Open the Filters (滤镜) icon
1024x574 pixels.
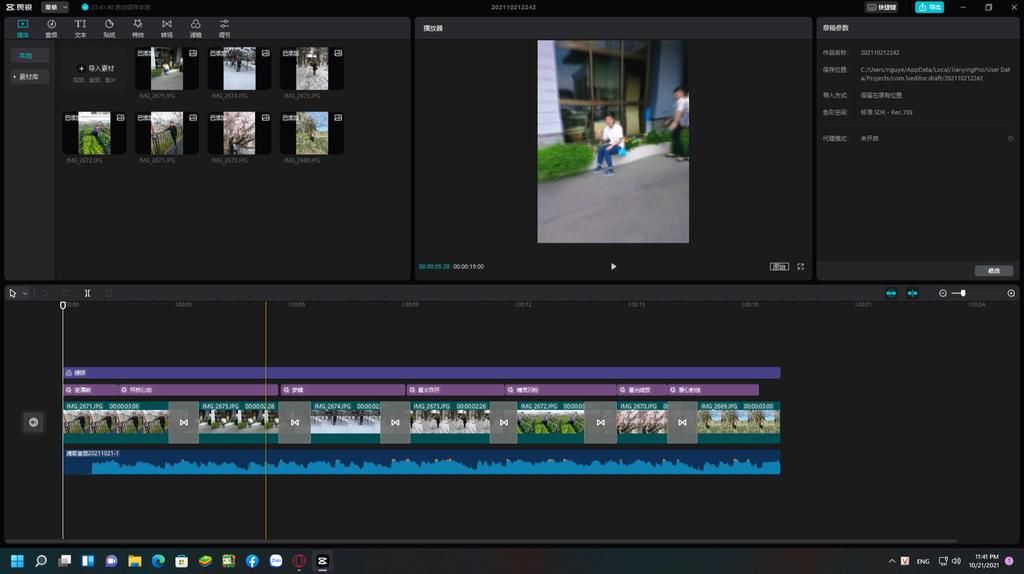click(x=196, y=27)
